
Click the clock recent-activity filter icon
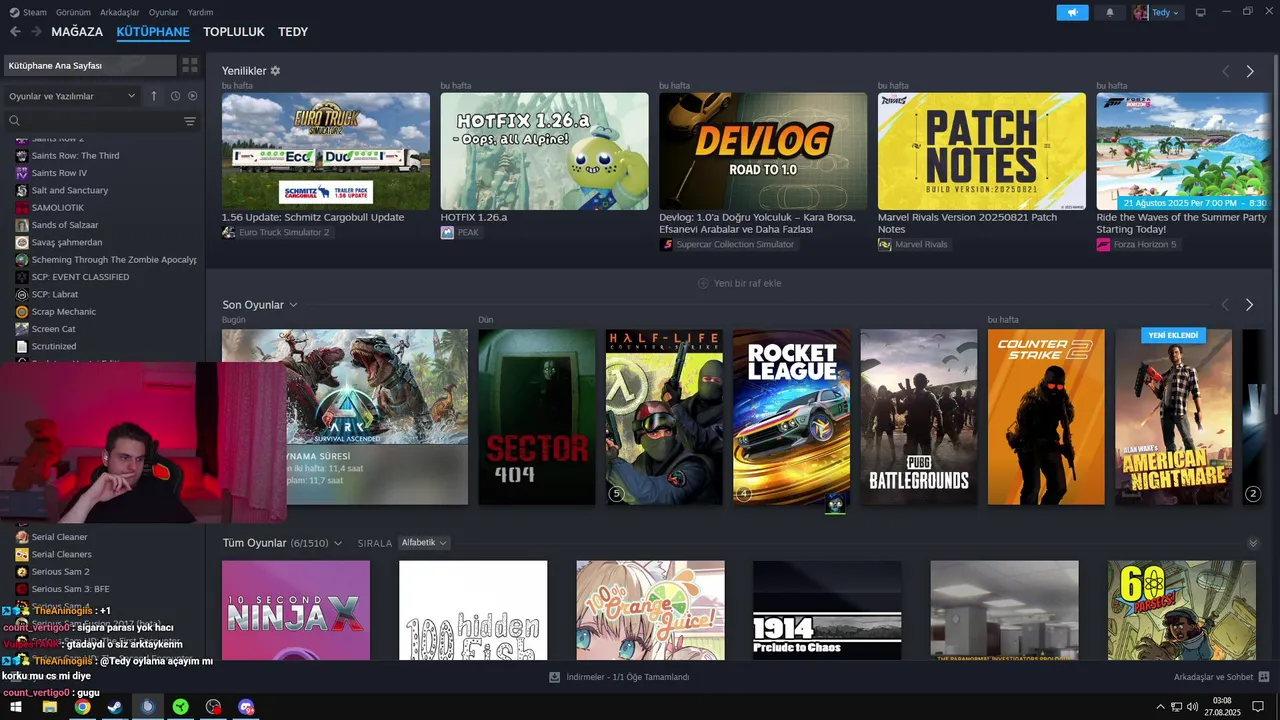pyautogui.click(x=175, y=96)
